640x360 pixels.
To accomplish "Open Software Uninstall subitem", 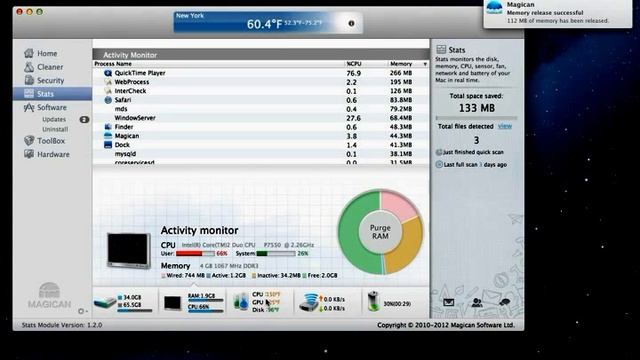I will 55,129.
